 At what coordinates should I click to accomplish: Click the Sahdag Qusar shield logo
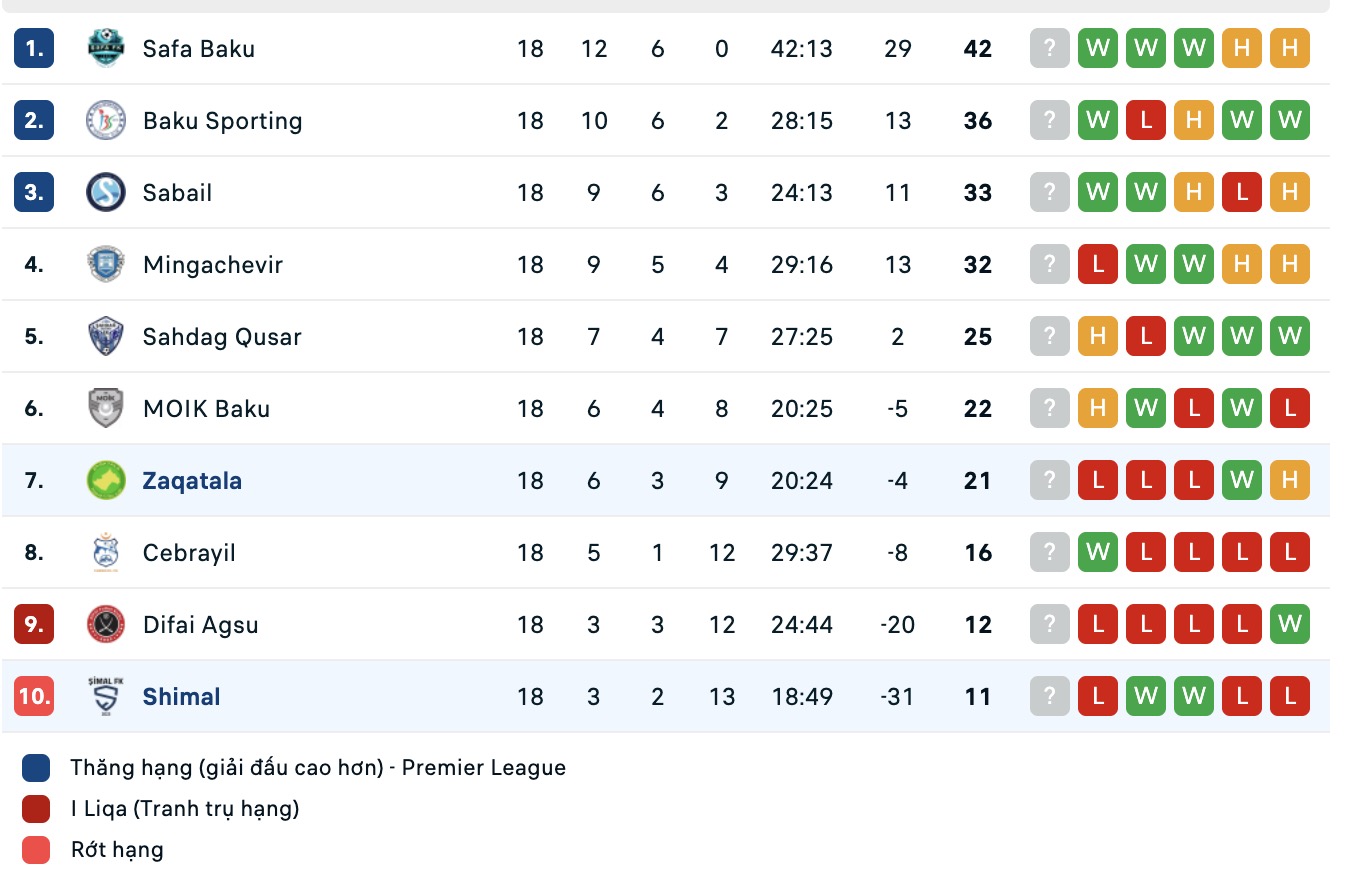coord(106,337)
